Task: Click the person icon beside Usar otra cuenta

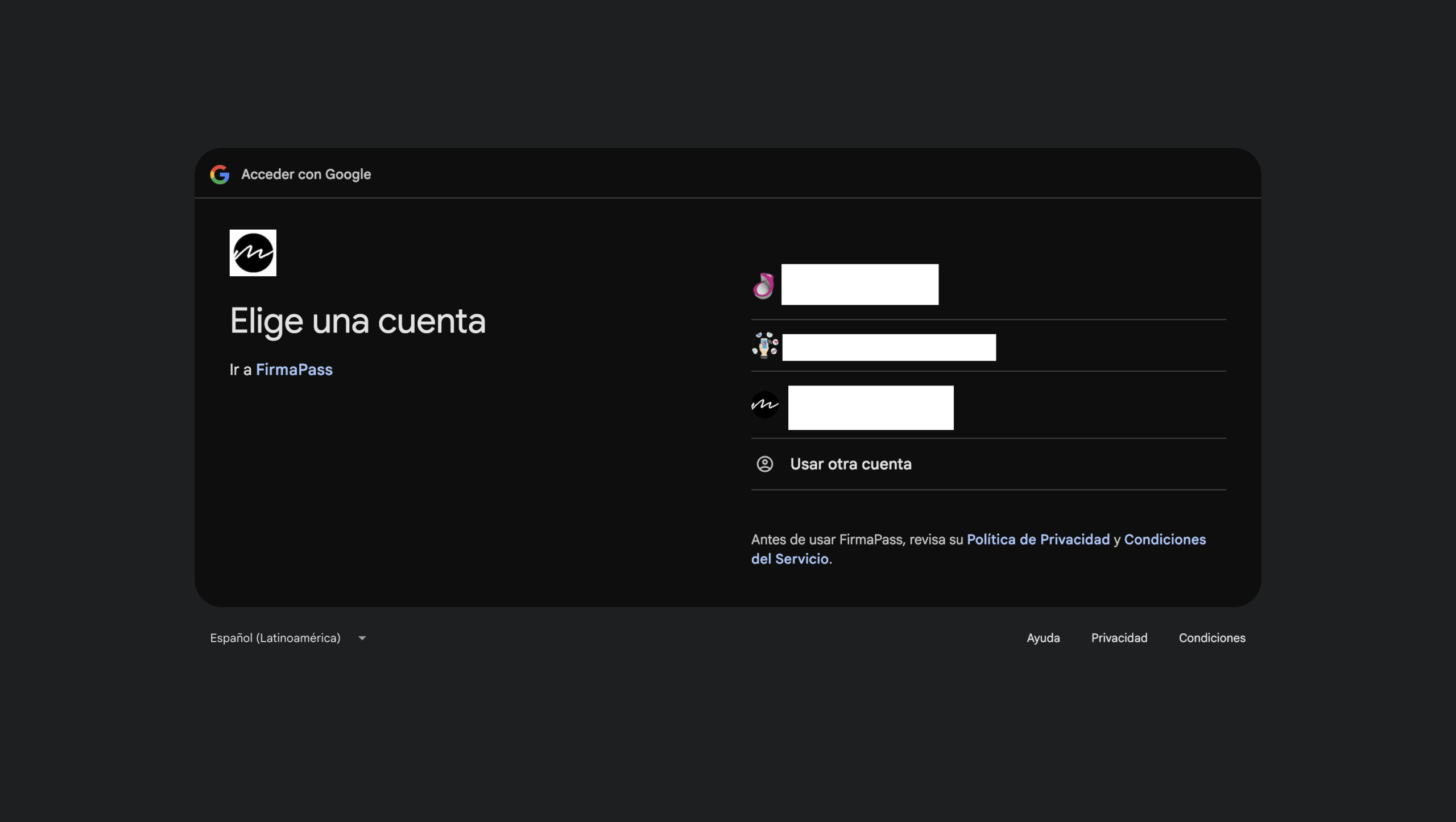Action: click(765, 464)
